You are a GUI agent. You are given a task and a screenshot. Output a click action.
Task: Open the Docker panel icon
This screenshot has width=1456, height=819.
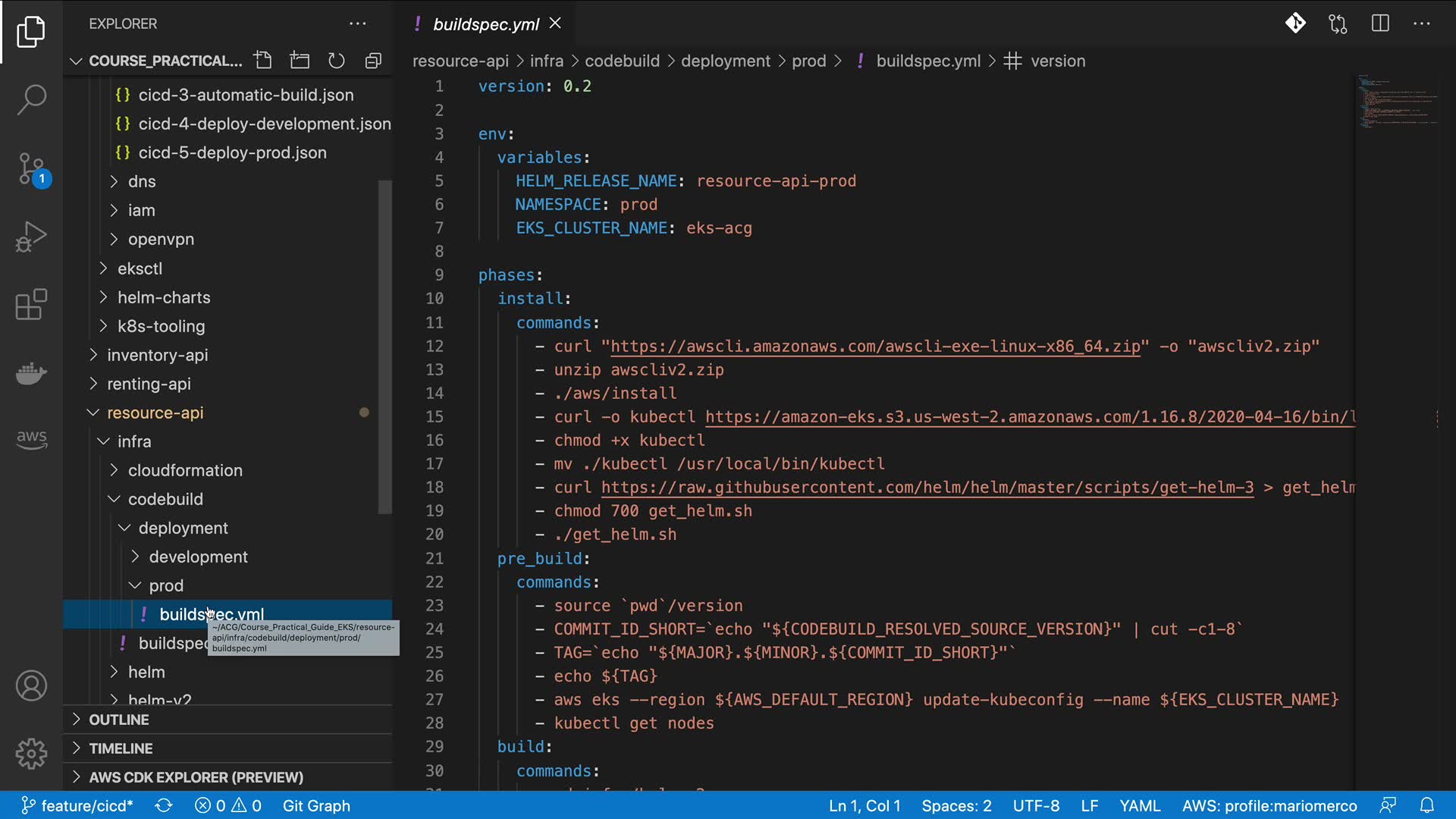pos(31,373)
